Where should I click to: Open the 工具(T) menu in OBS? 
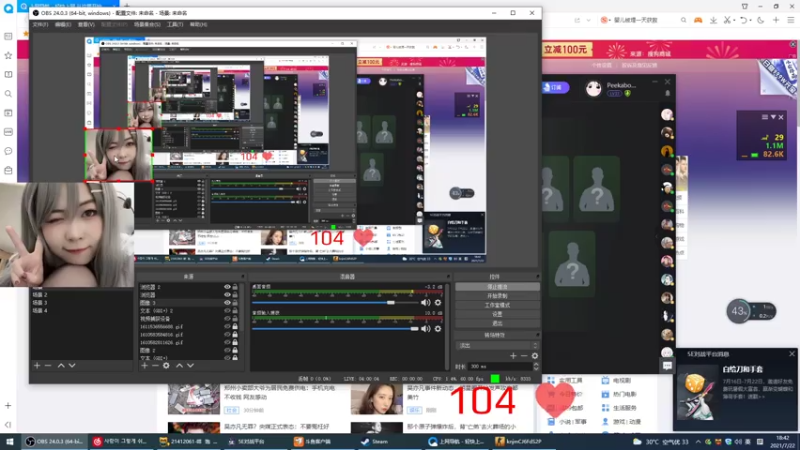point(175,24)
